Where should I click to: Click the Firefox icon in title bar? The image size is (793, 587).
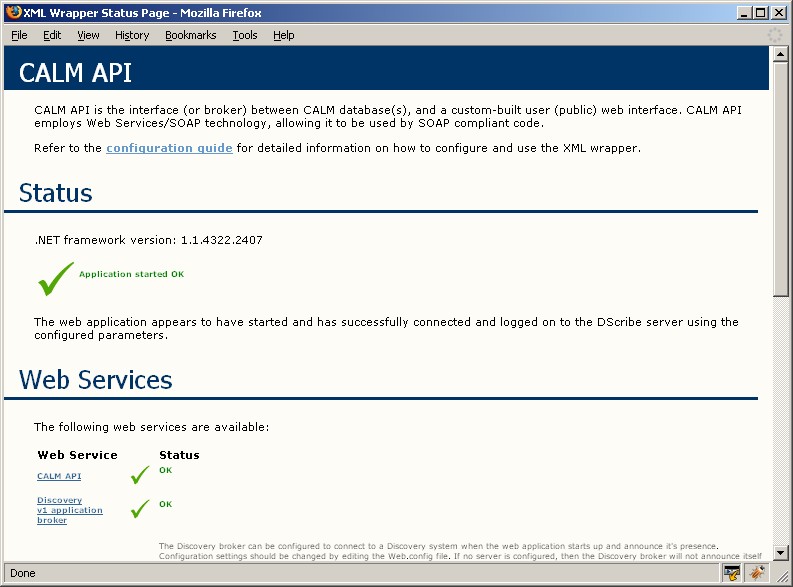14,12
